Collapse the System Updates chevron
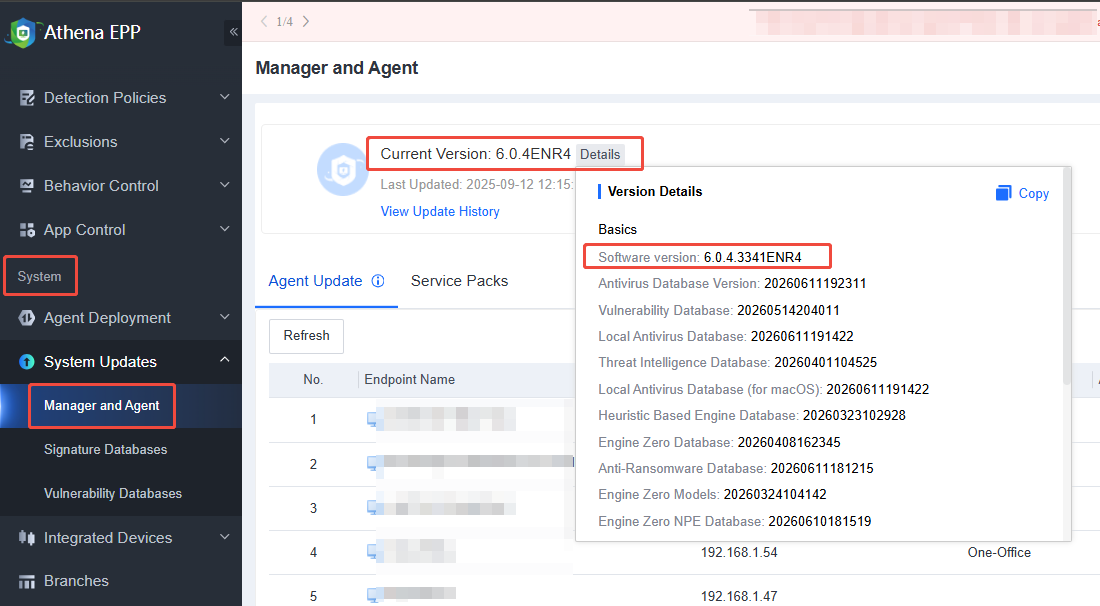The height and width of the screenshot is (606, 1100). click(224, 360)
